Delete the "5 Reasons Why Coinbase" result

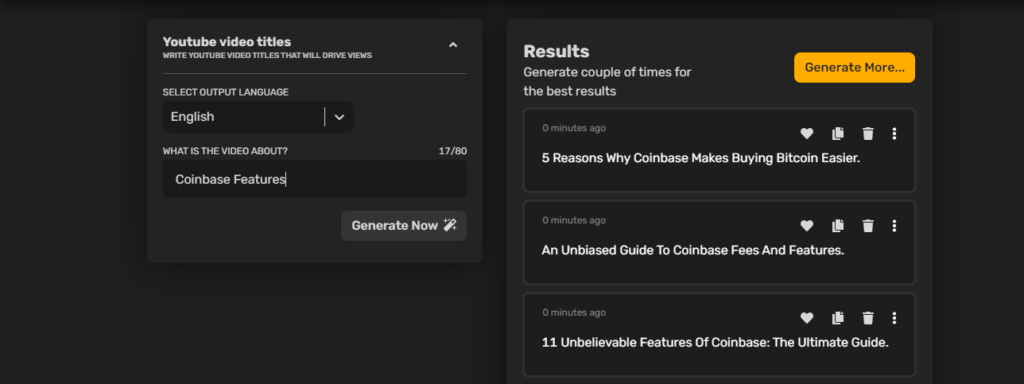coord(868,133)
